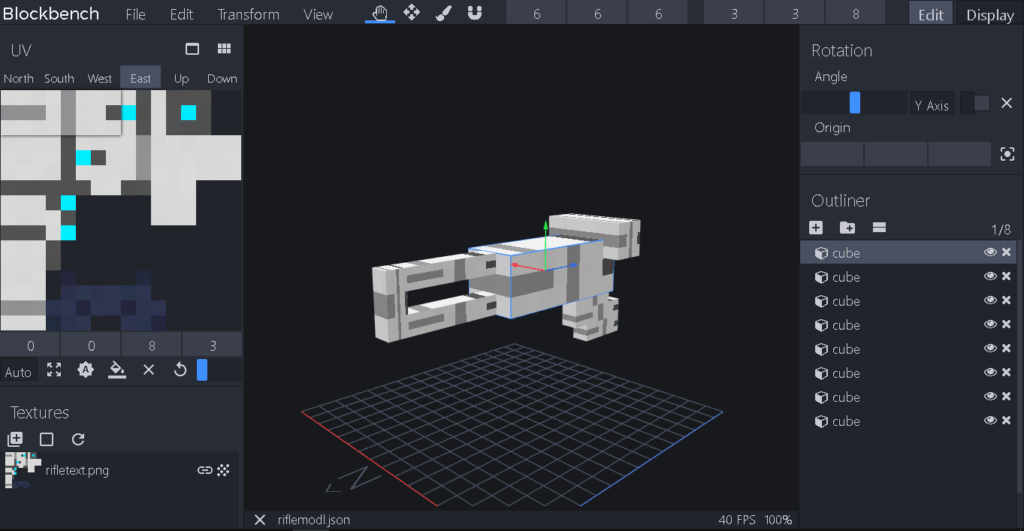Hide the first cube using its eye icon
The width and height of the screenshot is (1024, 531).
tap(989, 253)
